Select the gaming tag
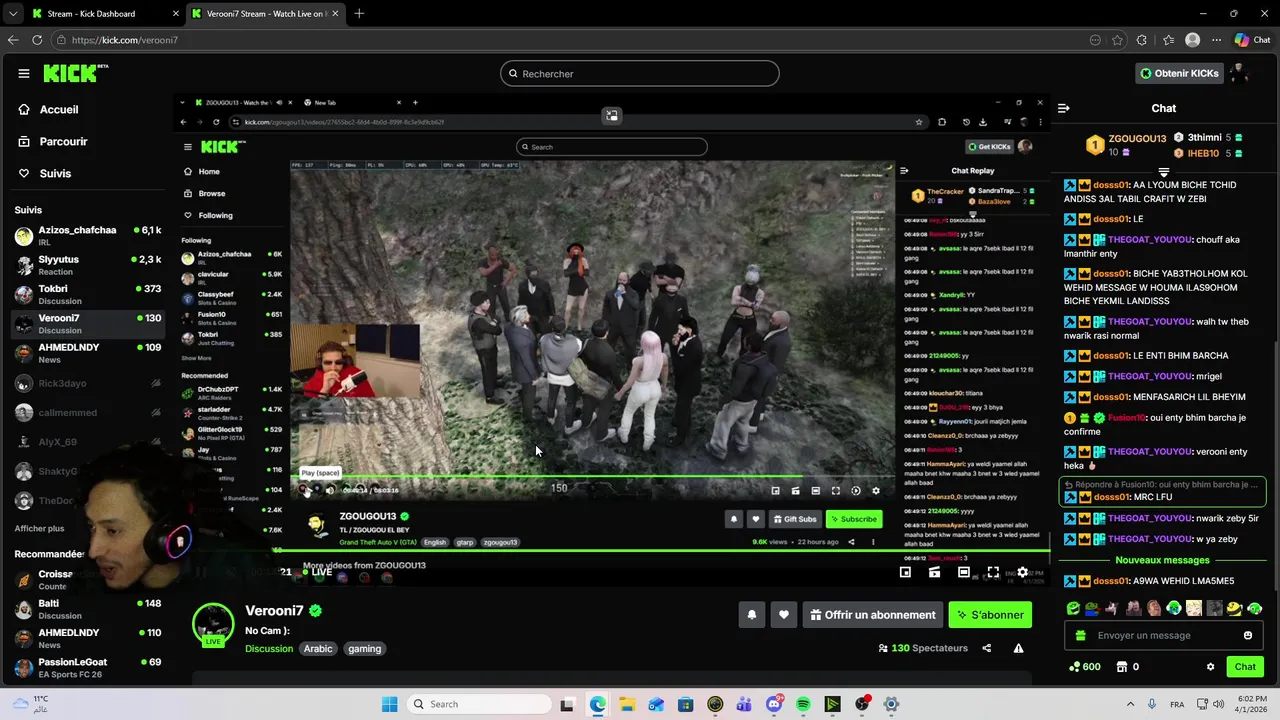Screen dimensions: 1280x720 [364, 649]
